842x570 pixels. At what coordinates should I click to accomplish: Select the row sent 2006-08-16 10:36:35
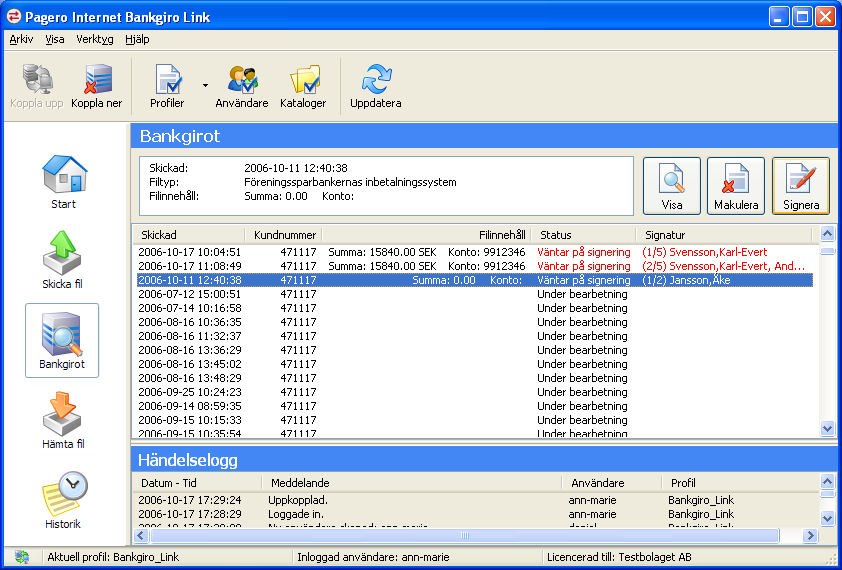pos(473,322)
